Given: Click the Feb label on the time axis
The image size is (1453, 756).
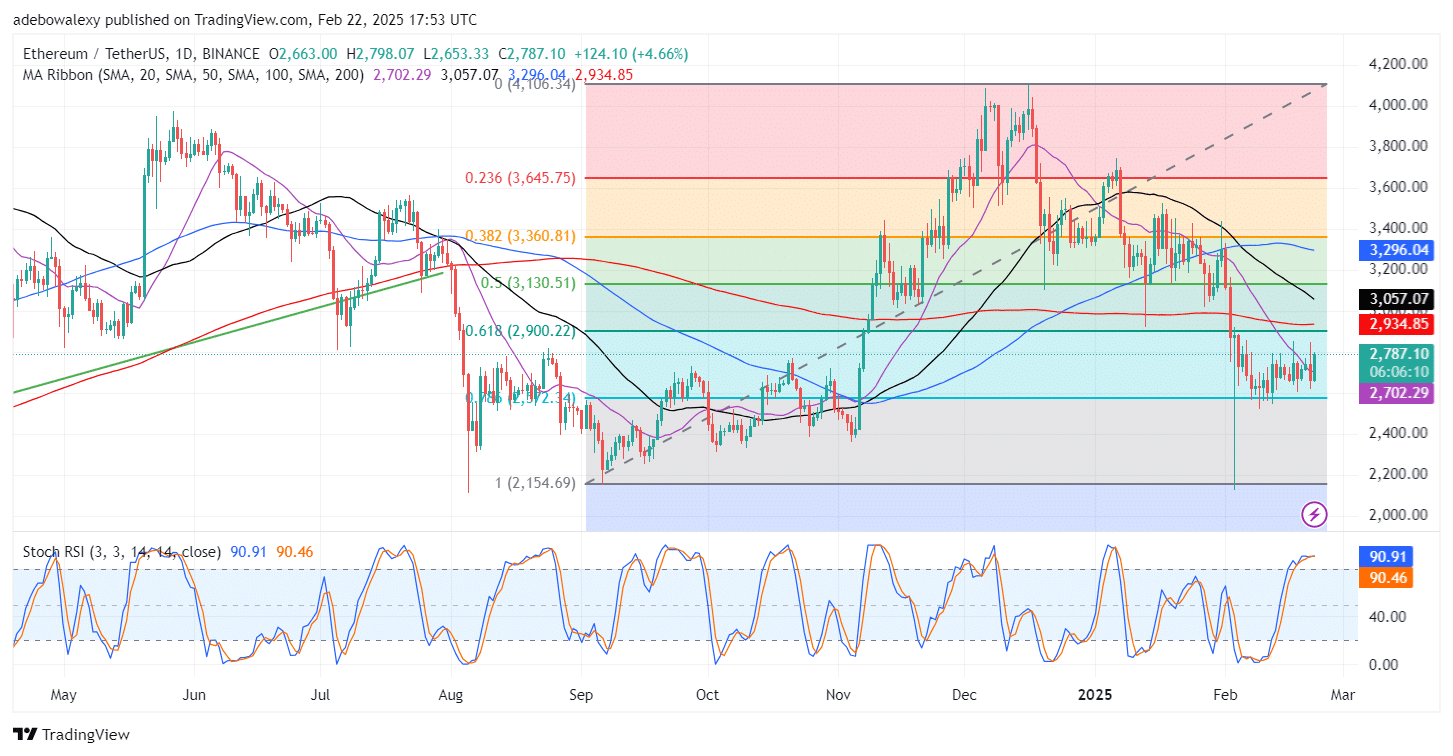Looking at the screenshot, I should (x=1224, y=694).
